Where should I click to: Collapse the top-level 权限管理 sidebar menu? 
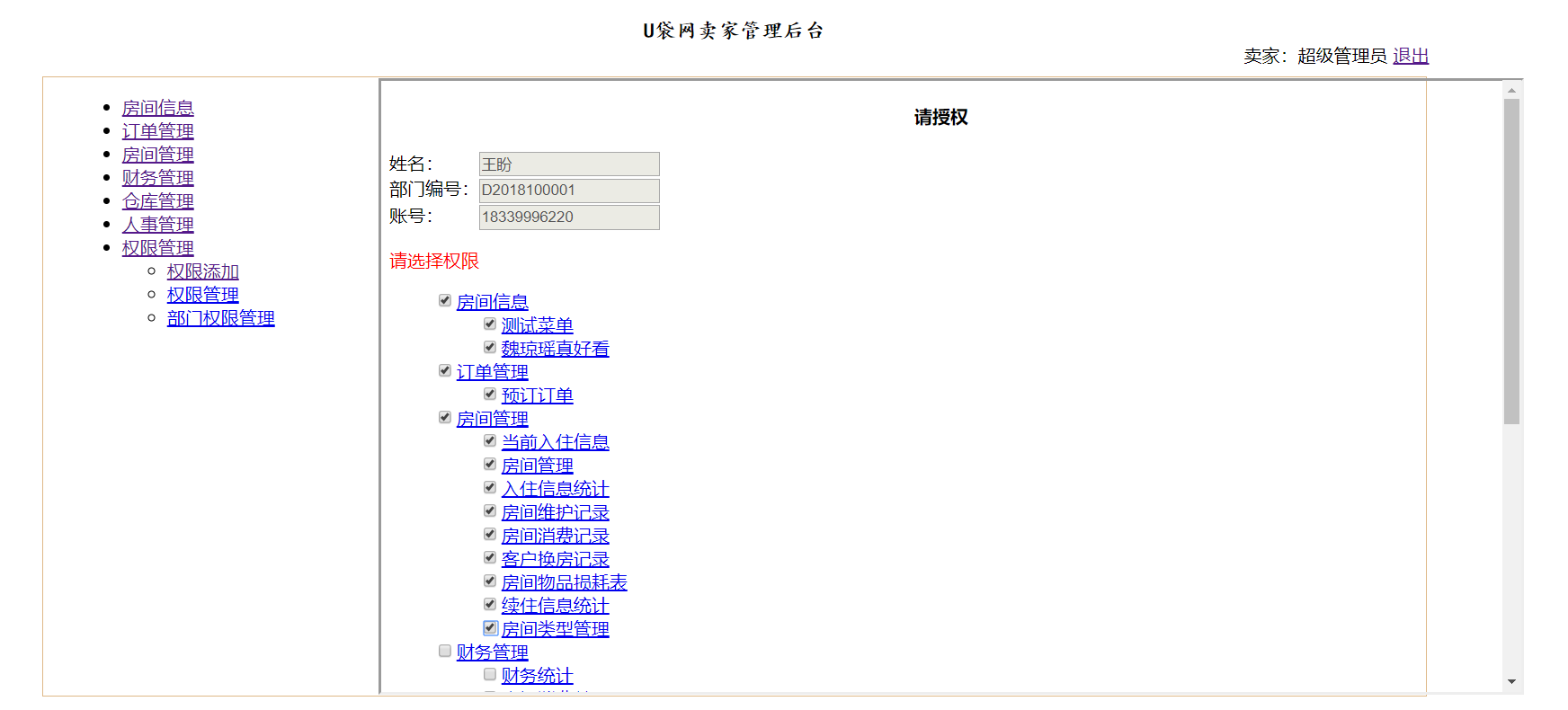coord(157,248)
